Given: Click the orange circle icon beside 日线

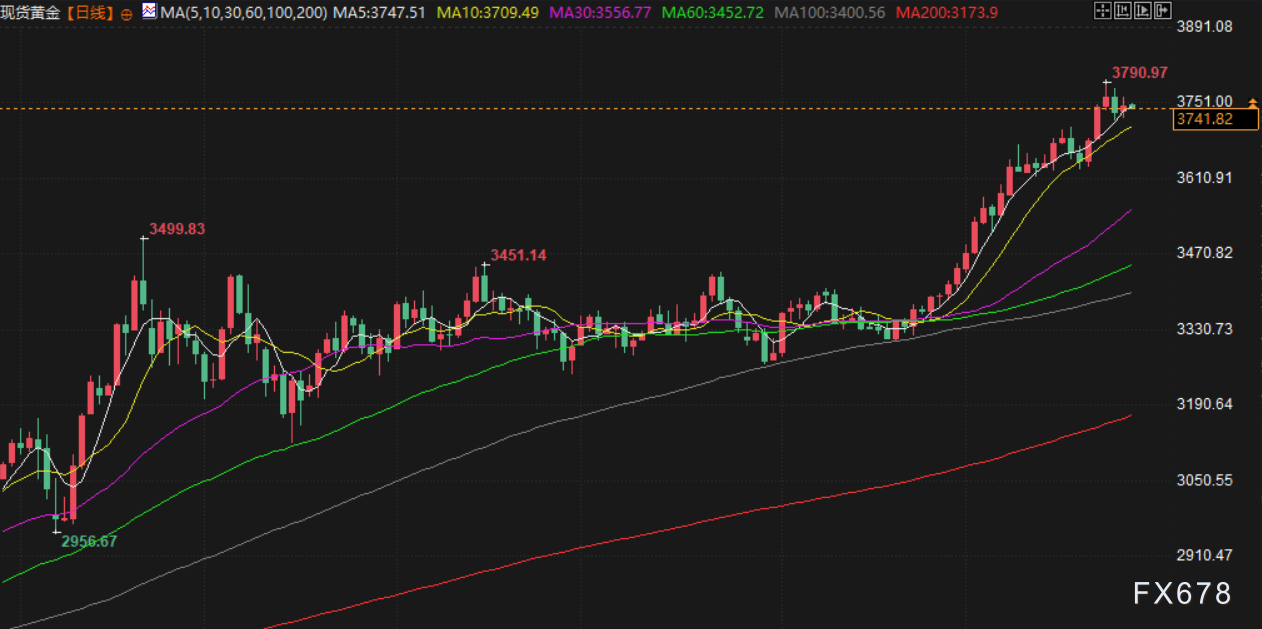Looking at the screenshot, I should 126,13.
